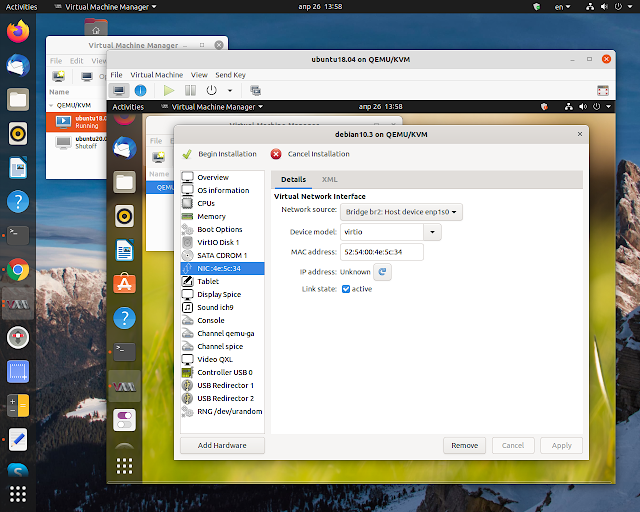This screenshot has height=512, width=640.
Task: Open guest system menu arrow
Action: pos(609,107)
